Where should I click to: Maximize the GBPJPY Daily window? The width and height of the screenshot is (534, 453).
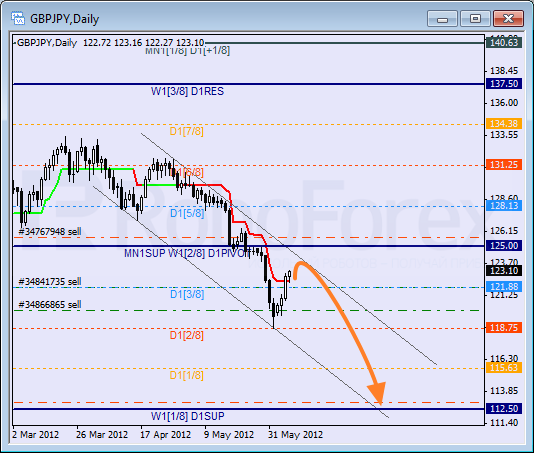pyautogui.click(x=475, y=18)
